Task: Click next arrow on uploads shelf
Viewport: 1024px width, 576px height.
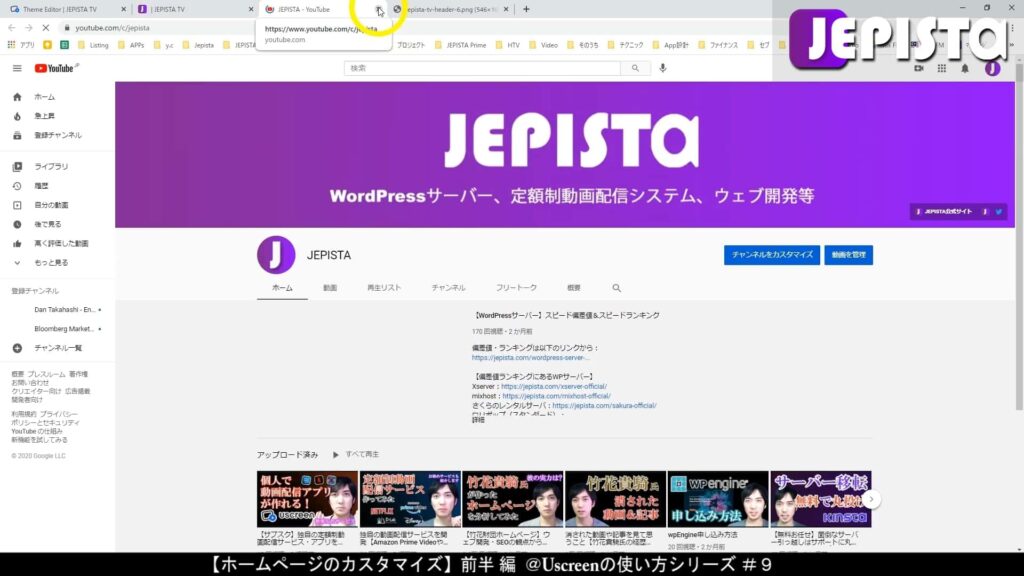Action: (x=871, y=499)
